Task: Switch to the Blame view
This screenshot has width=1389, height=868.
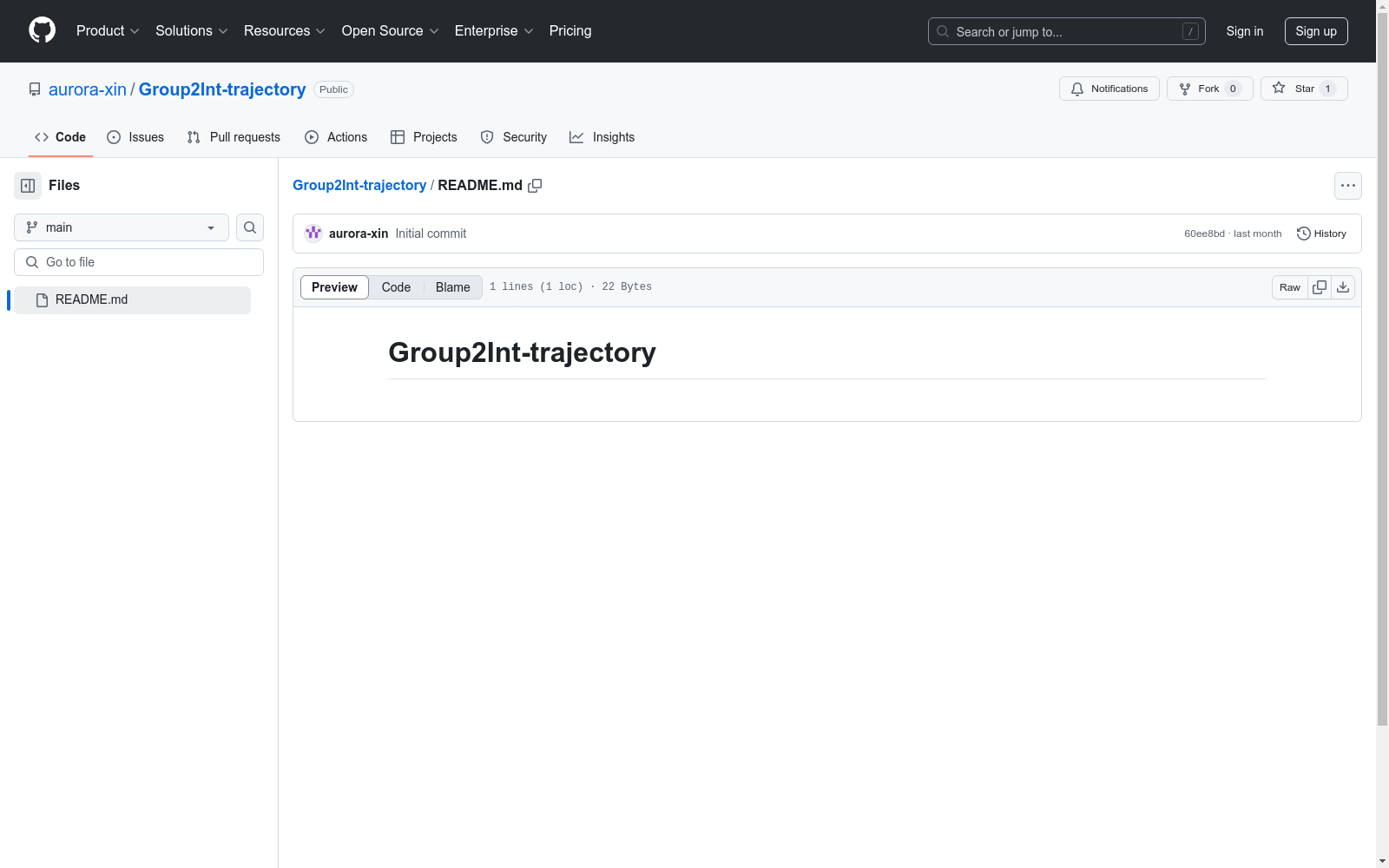Action: tap(452, 287)
